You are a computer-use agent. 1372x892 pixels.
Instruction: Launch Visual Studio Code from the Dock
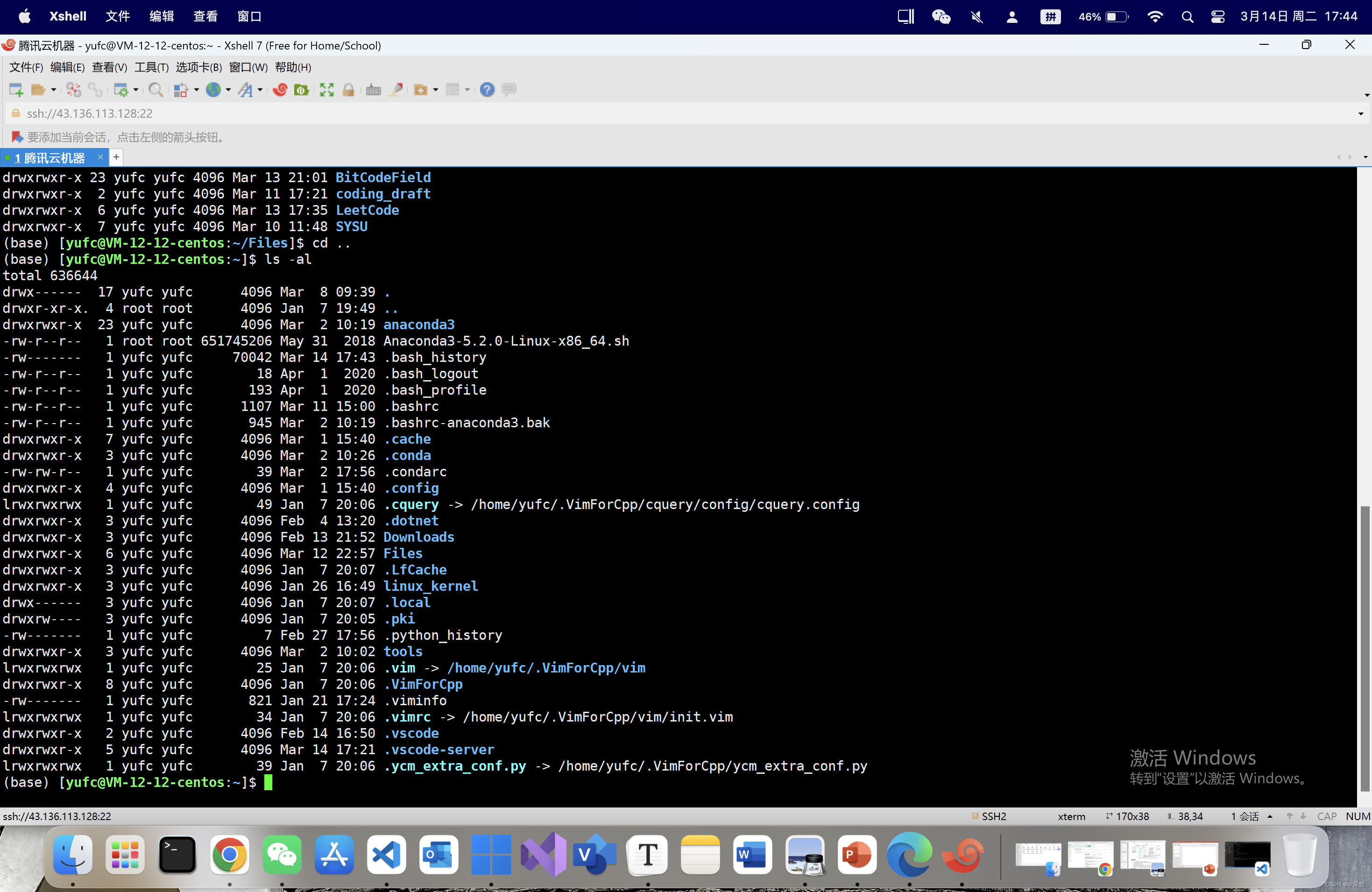click(x=386, y=854)
